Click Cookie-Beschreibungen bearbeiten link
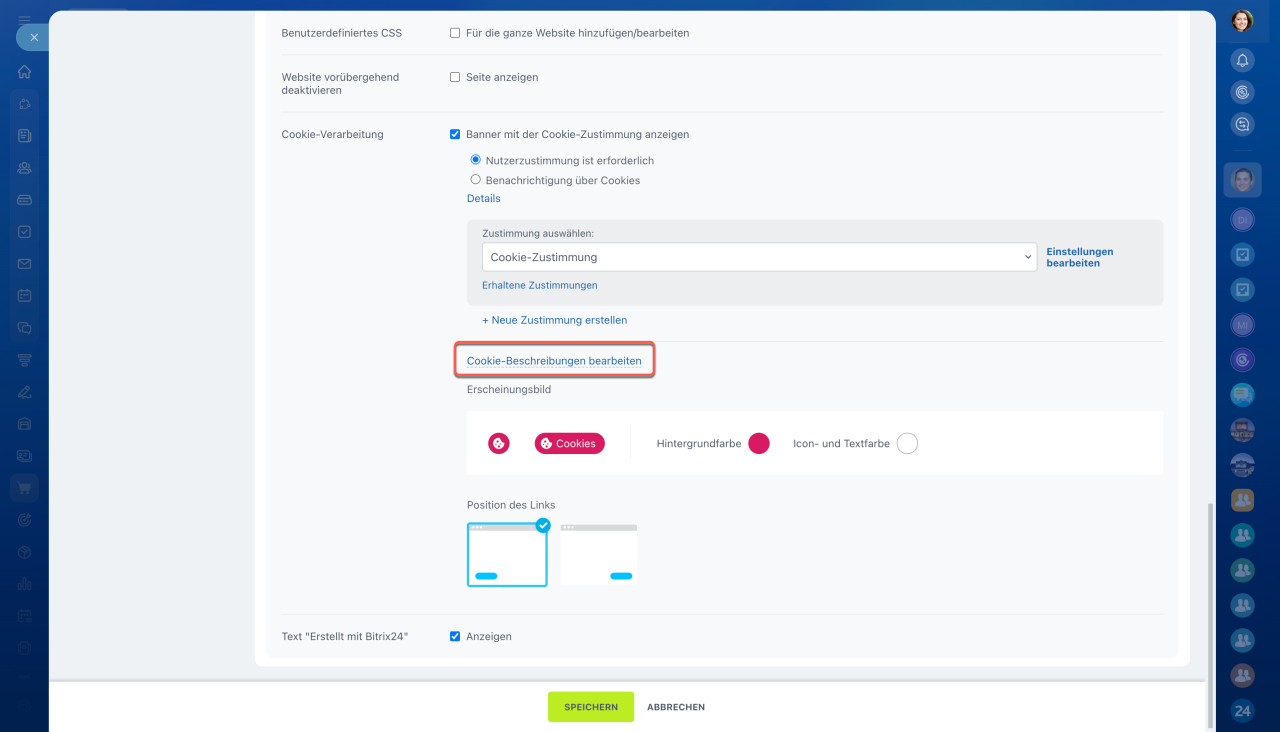1280x732 pixels. click(x=554, y=360)
